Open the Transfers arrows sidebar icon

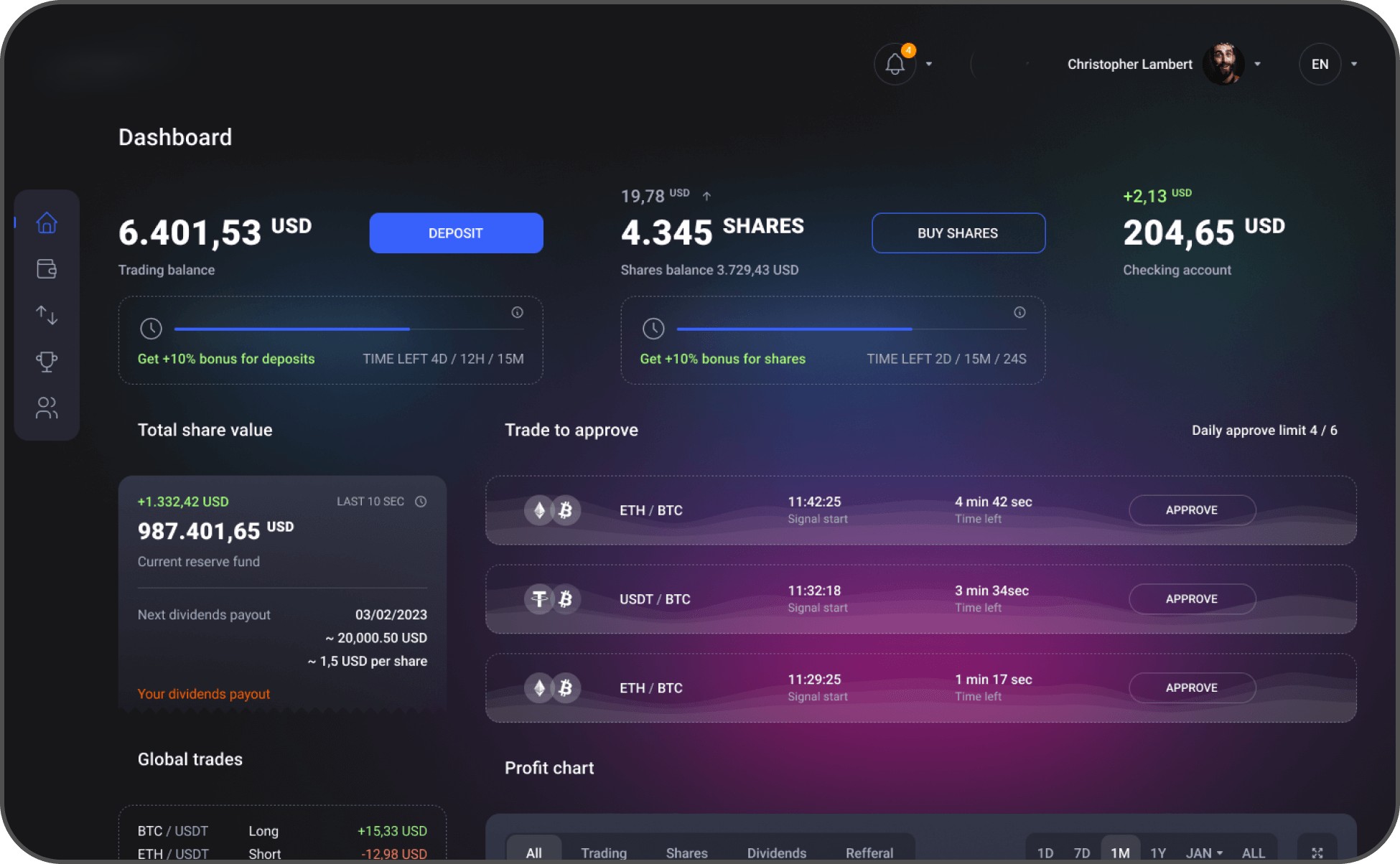click(47, 315)
